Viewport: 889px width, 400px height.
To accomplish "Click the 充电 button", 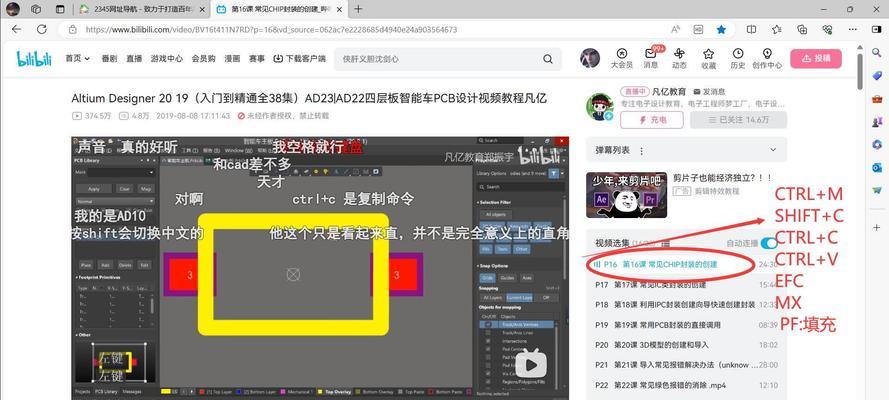I will (x=653, y=120).
